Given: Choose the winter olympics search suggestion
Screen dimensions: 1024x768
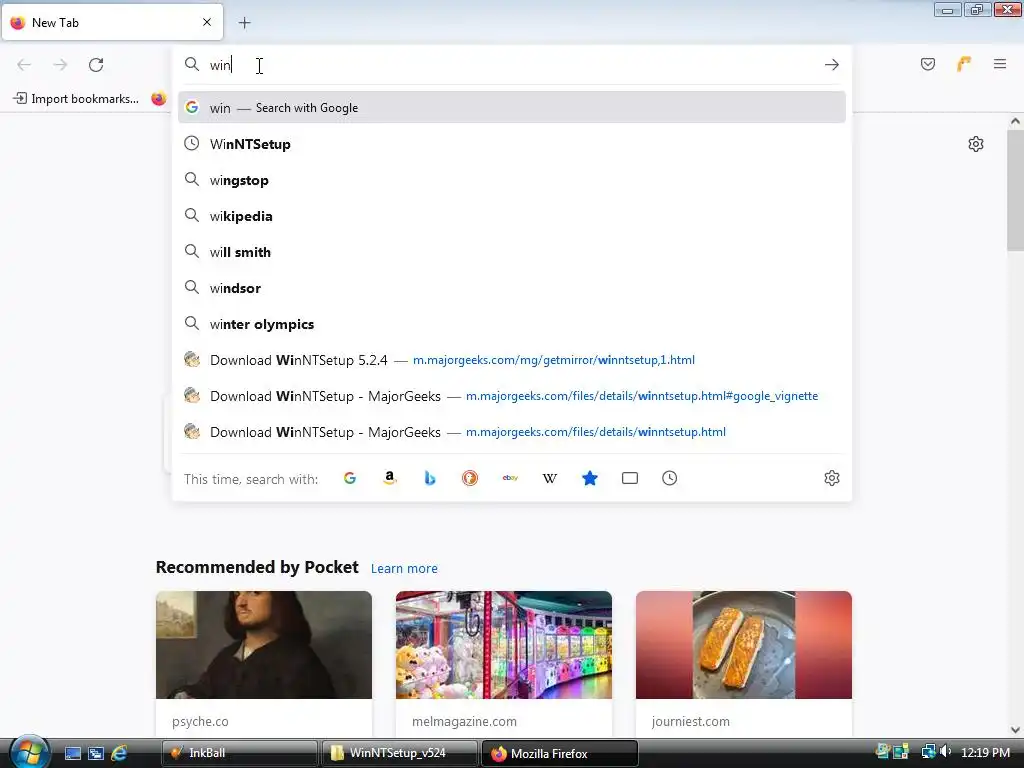Looking at the screenshot, I should click(512, 324).
